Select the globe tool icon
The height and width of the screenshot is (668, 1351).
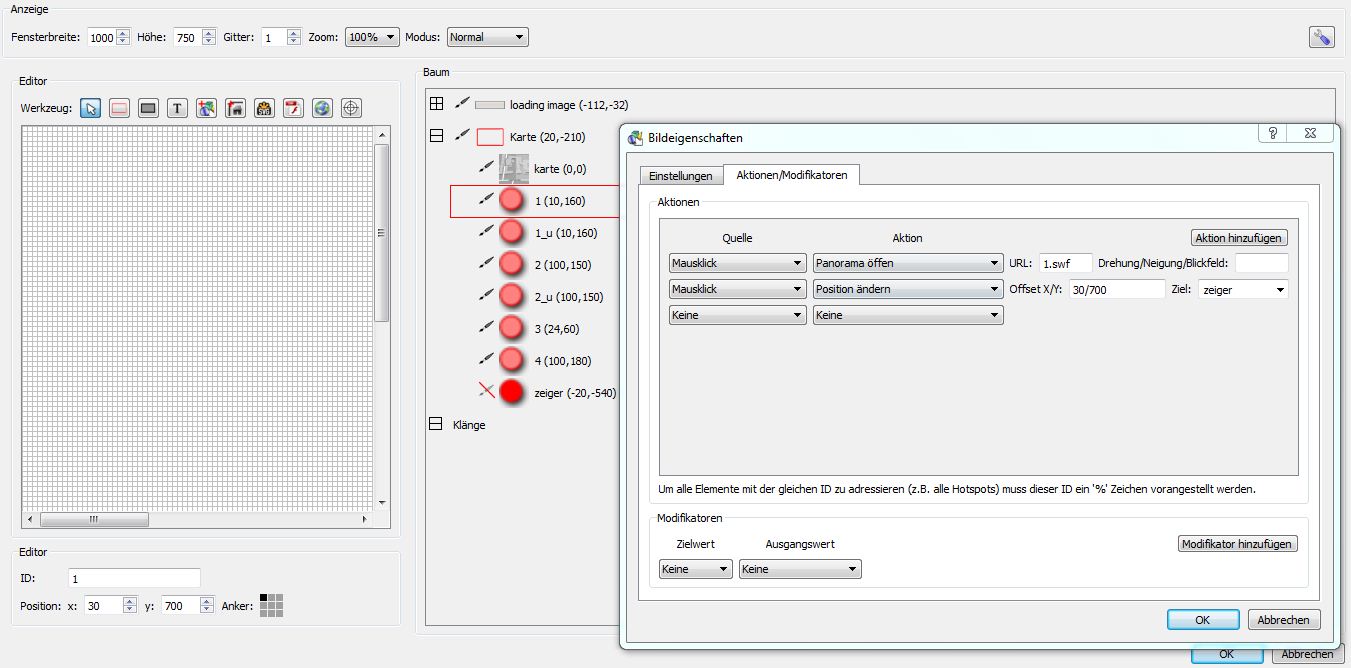[322, 108]
